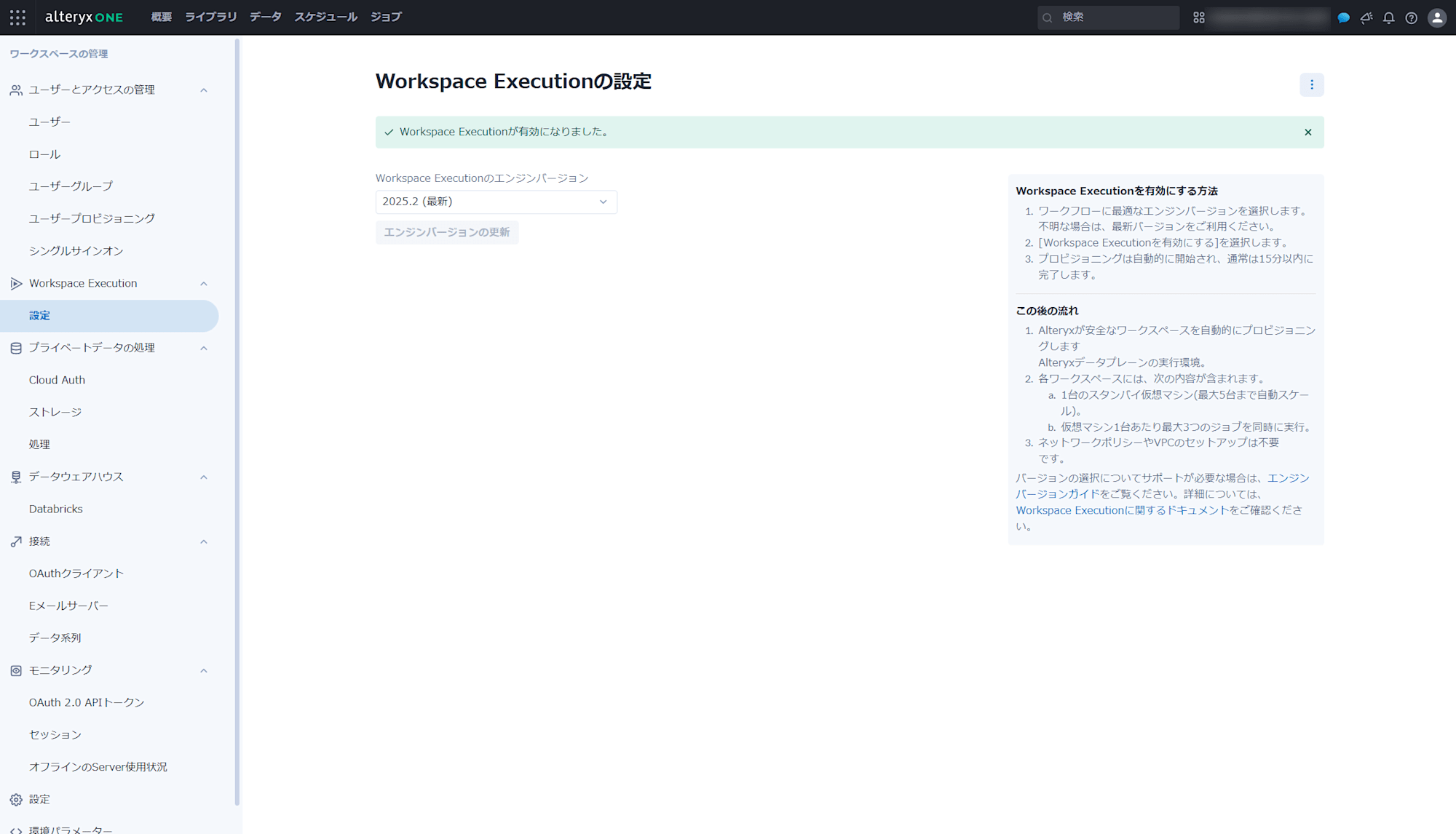
Task: Click the 設定 gear icon at sidebar bottom
Action: click(15, 799)
